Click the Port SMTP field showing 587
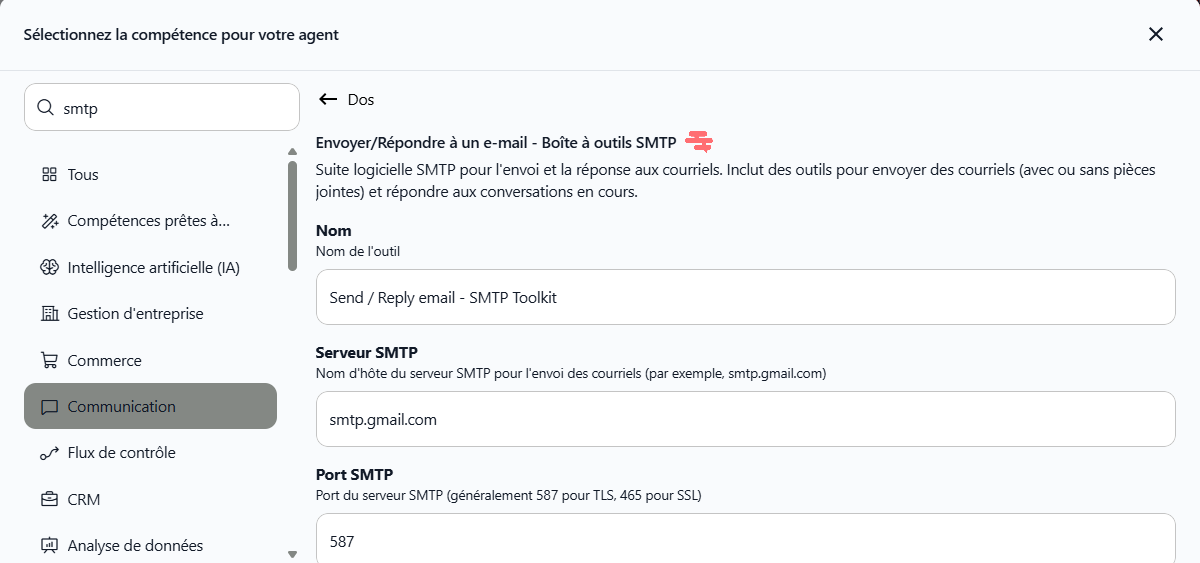 [745, 538]
